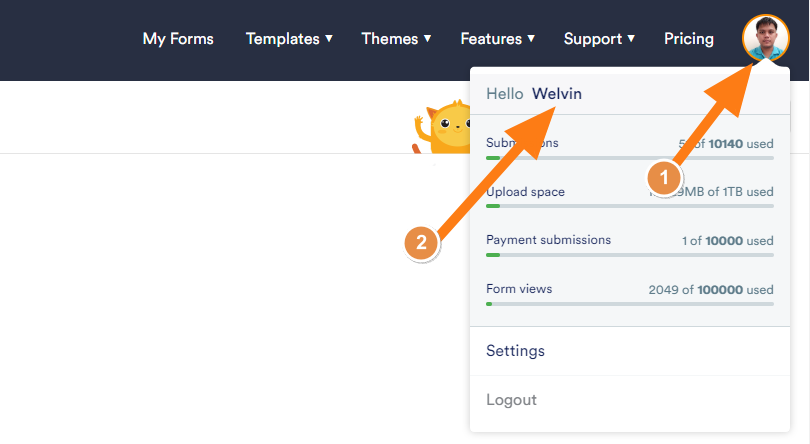Screen dimensions: 810x444
Task: Click Logout in the account menu
Action: [x=511, y=400]
